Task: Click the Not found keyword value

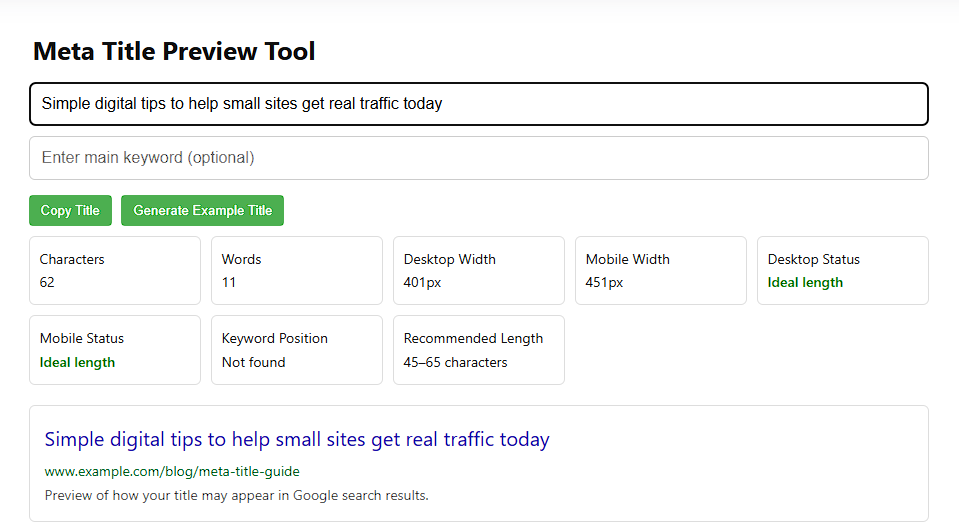Action: click(x=253, y=362)
